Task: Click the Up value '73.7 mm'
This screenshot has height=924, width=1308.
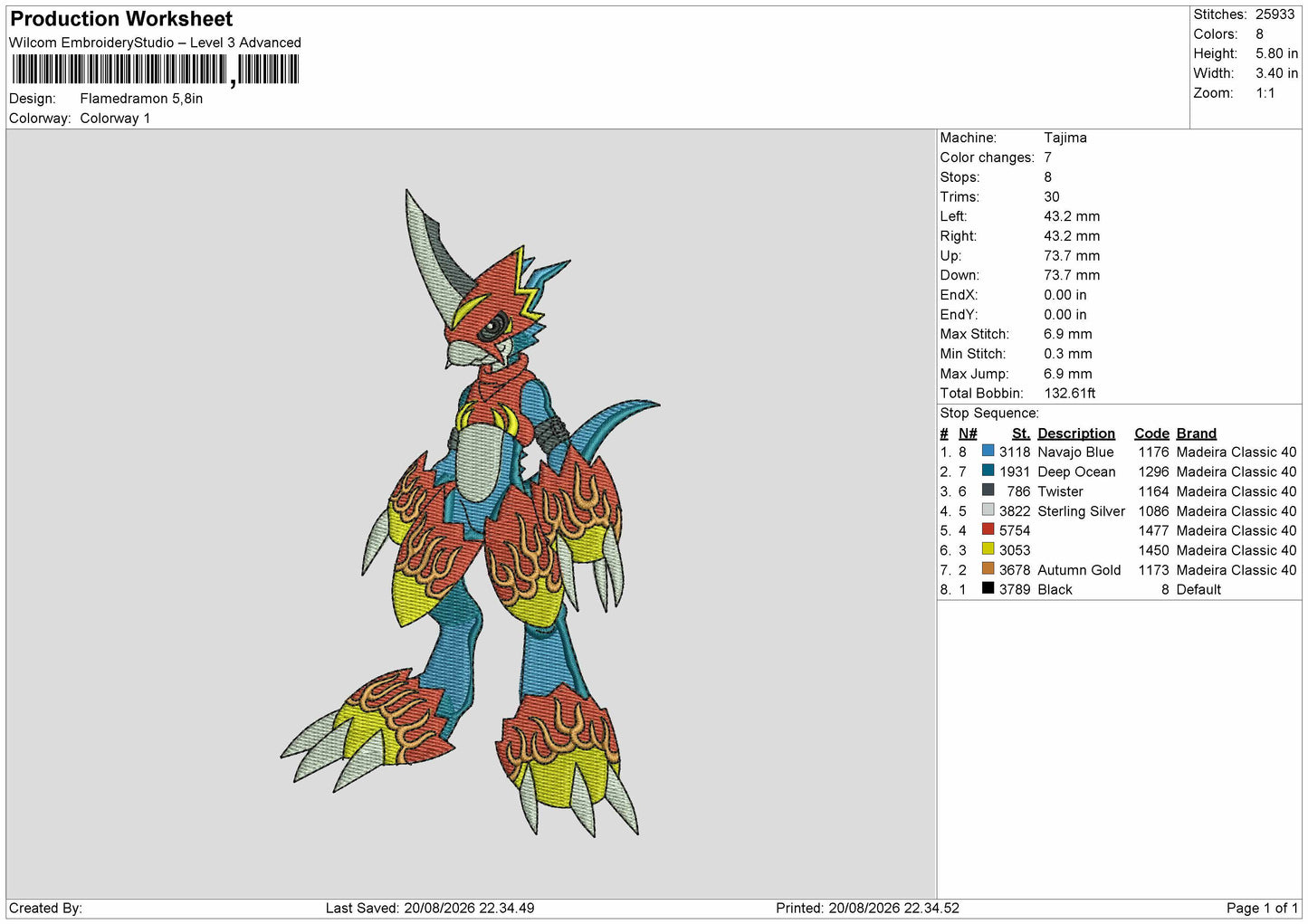Action: [1072, 256]
